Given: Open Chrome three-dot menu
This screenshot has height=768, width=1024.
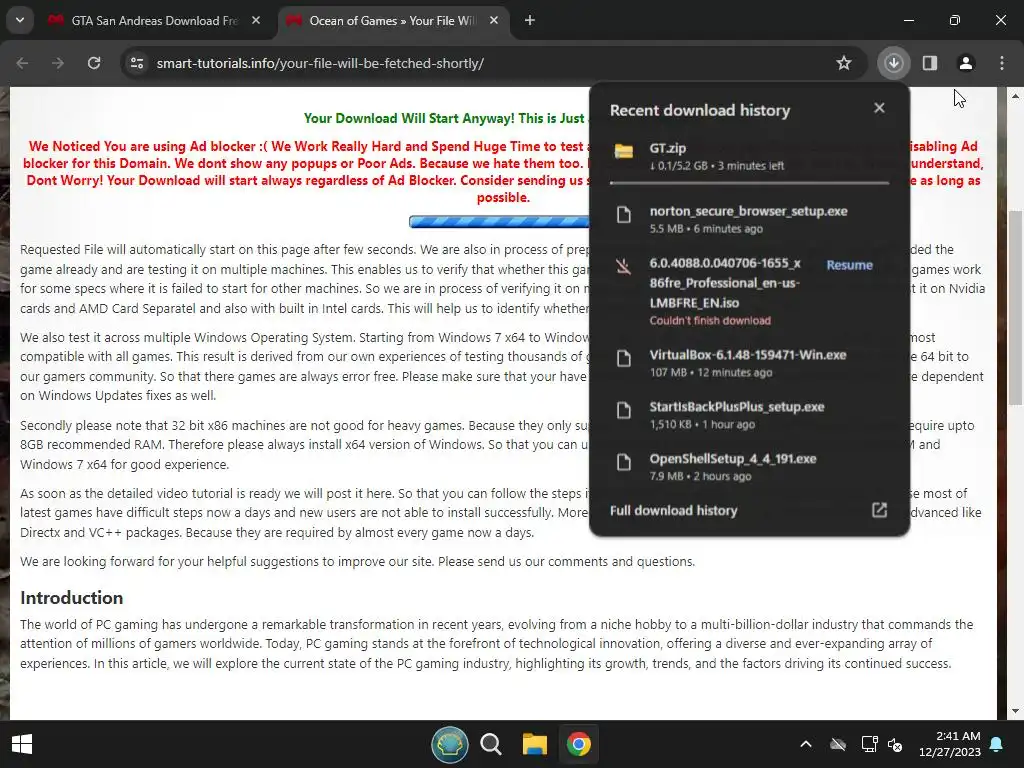Looking at the screenshot, I should tap(1002, 63).
